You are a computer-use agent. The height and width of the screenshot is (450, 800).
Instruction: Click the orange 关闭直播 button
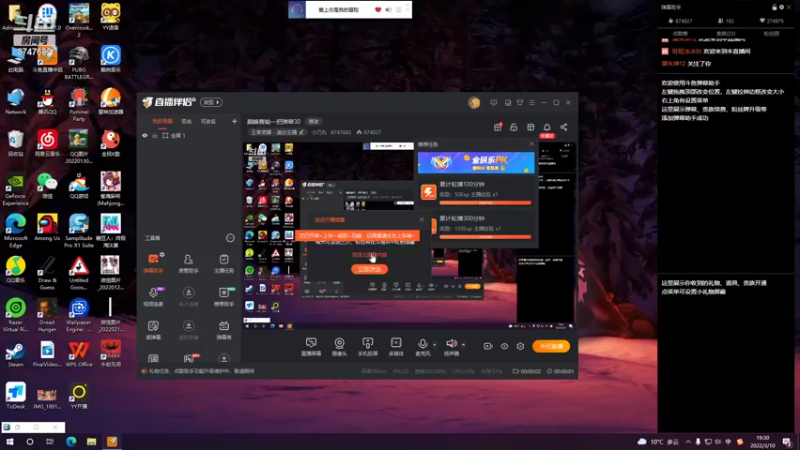[551, 346]
